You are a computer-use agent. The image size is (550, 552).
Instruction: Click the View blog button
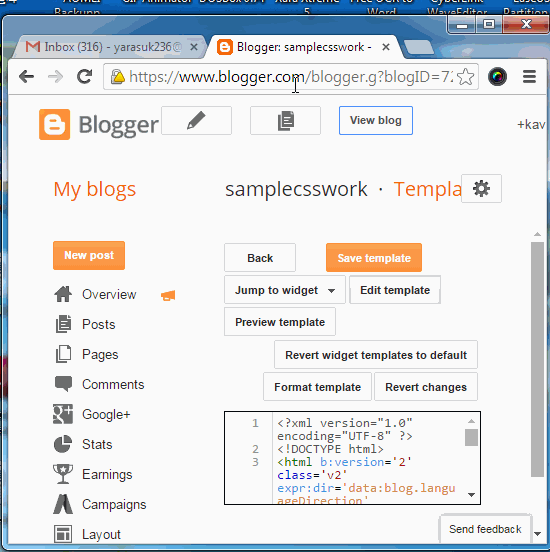[376, 120]
